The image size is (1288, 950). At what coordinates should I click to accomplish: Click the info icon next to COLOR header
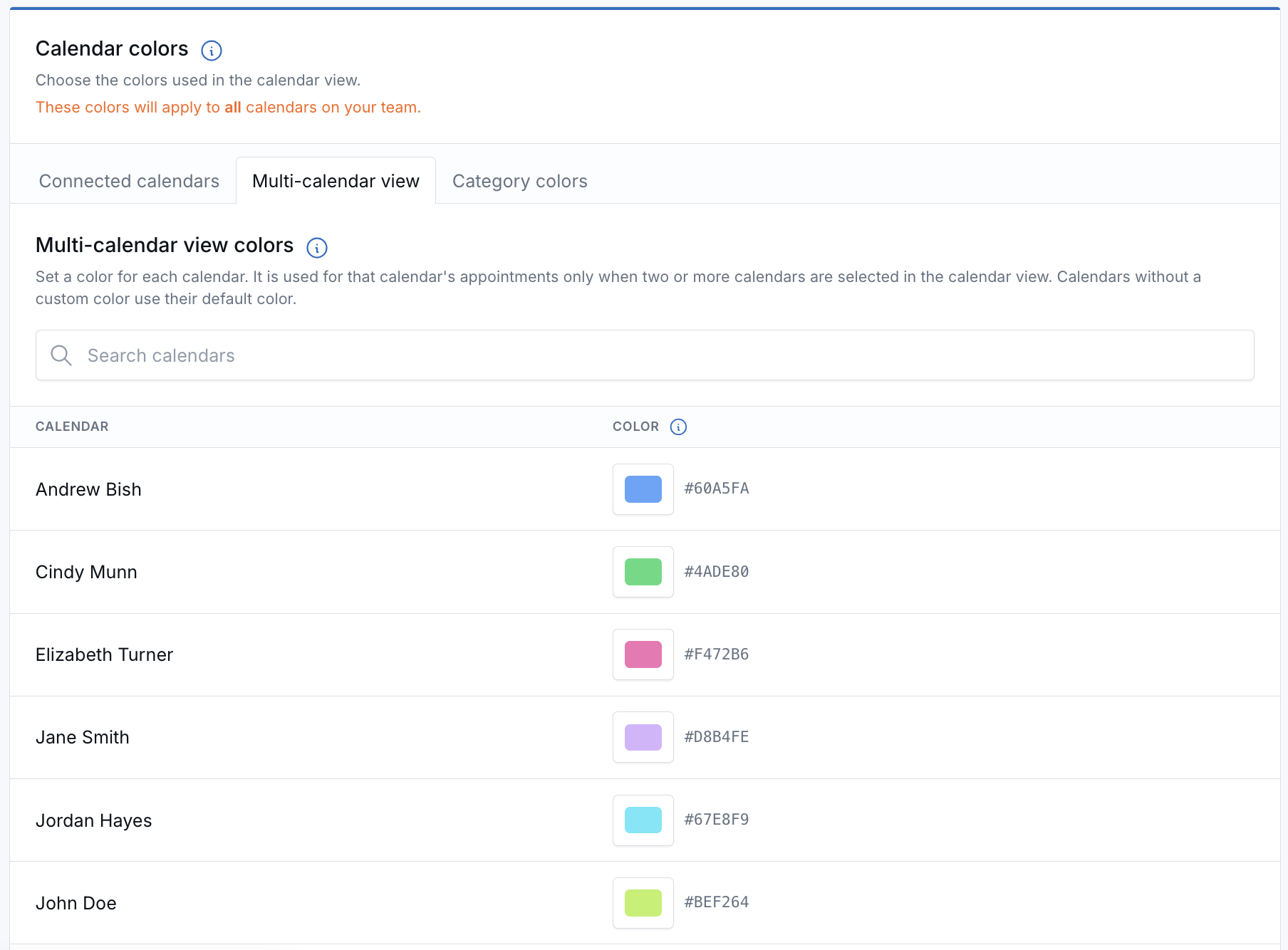coord(678,427)
